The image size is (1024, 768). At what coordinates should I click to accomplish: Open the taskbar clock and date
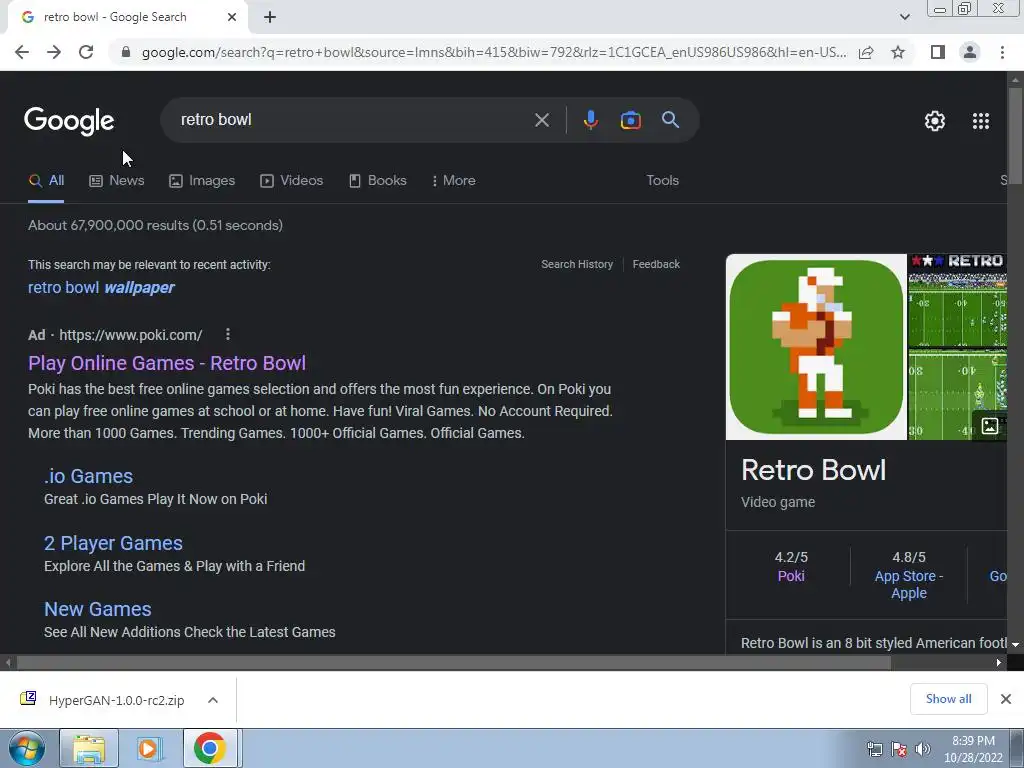[973, 749]
